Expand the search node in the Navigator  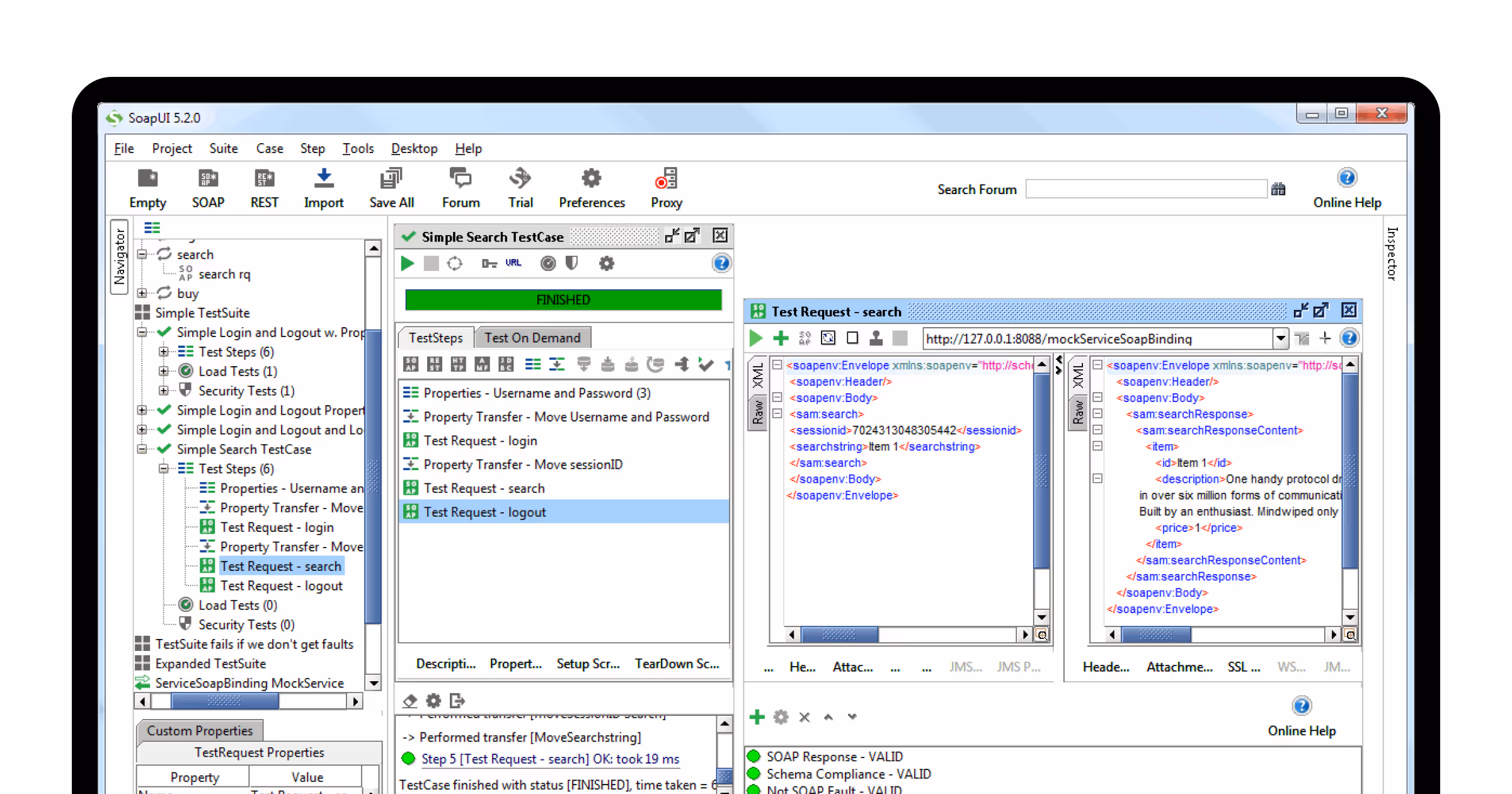coord(142,254)
